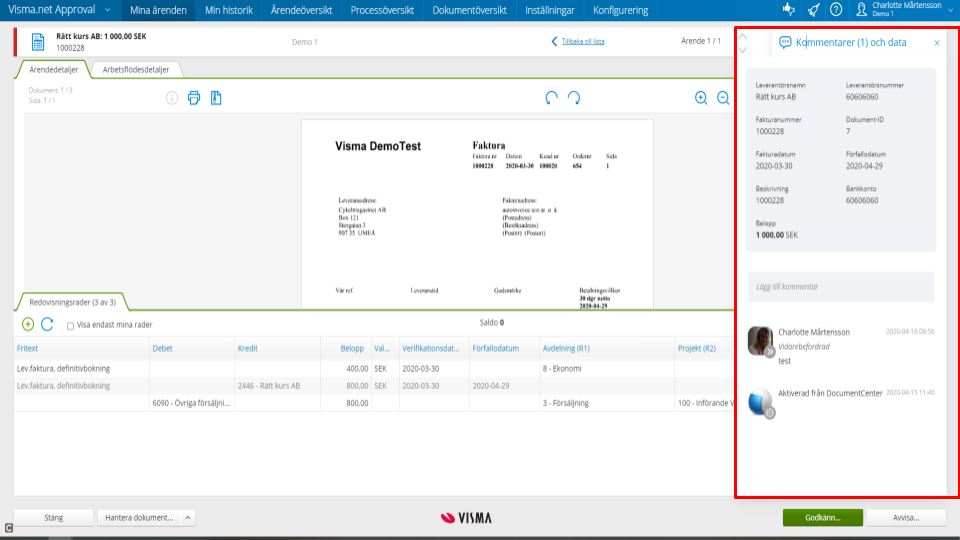The width and height of the screenshot is (960, 540).
Task: Sort by Debet column header
Action: (x=162, y=348)
